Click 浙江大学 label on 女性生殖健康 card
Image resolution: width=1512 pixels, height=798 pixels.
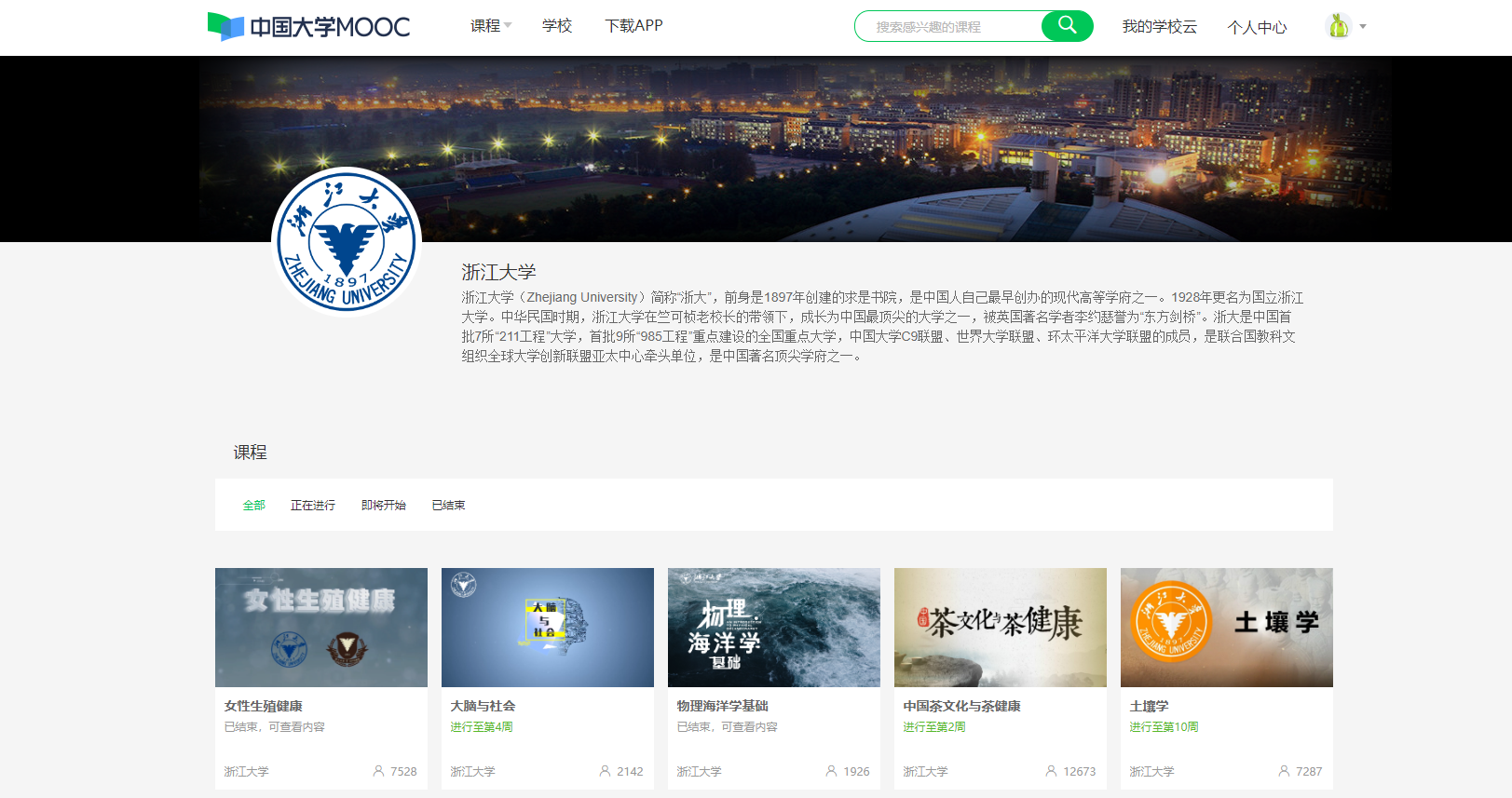point(246,772)
